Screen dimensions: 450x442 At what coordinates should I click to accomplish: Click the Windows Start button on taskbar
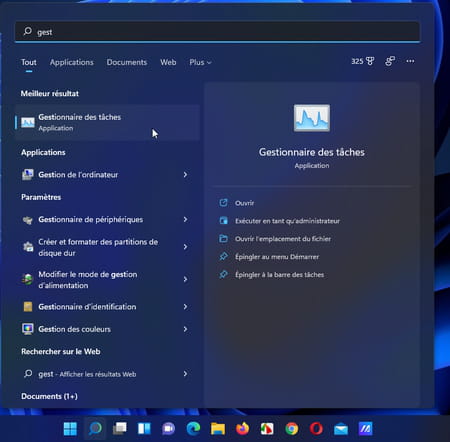(x=70, y=429)
